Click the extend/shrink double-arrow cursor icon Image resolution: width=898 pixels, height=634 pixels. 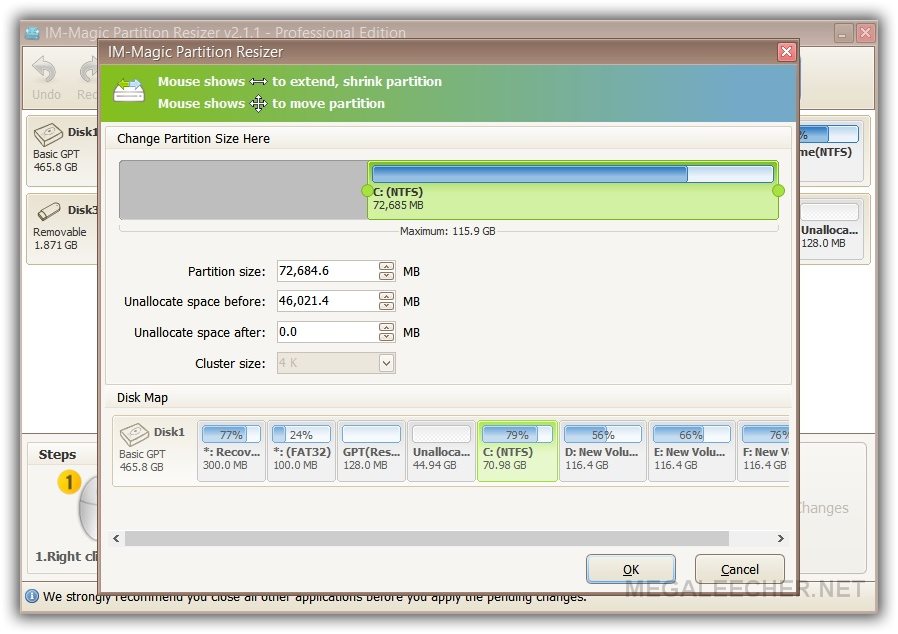(258, 82)
